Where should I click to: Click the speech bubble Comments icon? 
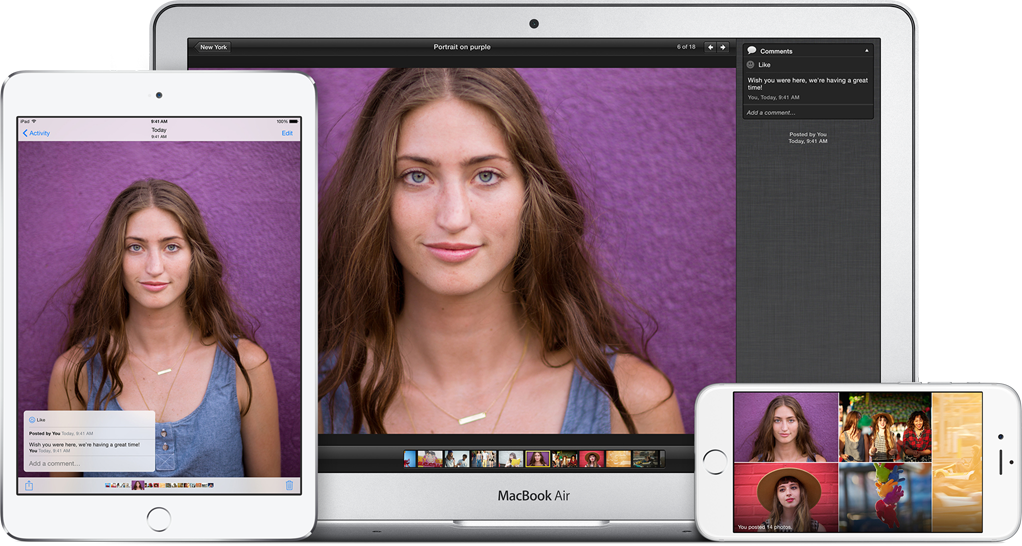coord(752,51)
